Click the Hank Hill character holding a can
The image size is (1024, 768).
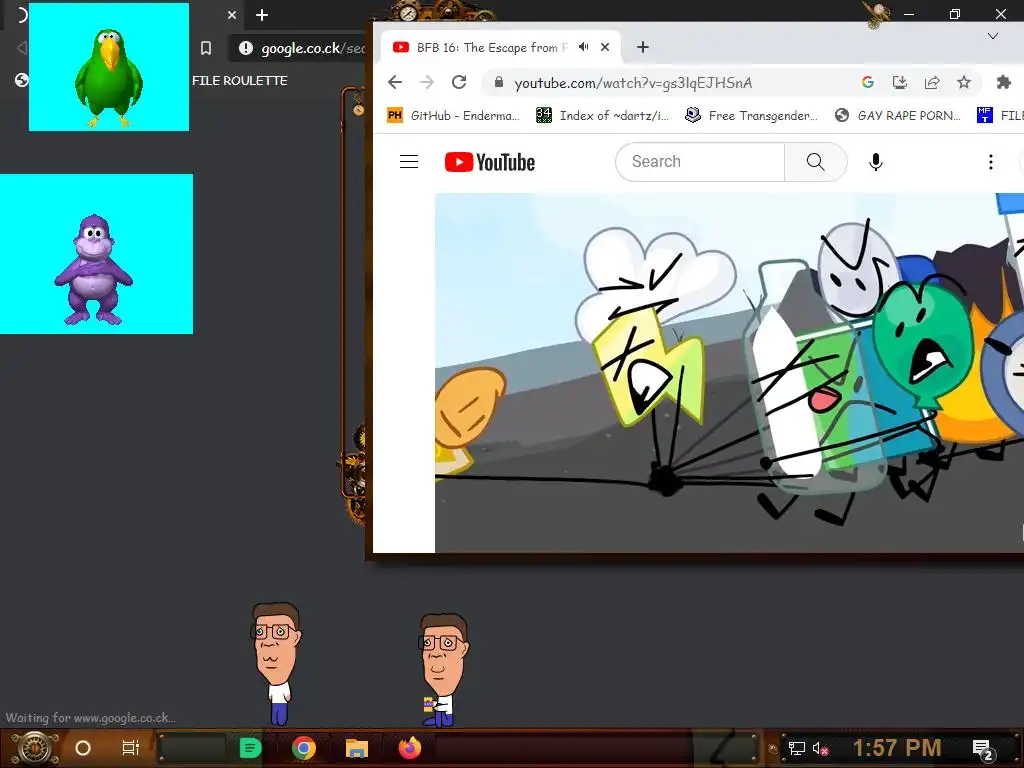tap(443, 670)
